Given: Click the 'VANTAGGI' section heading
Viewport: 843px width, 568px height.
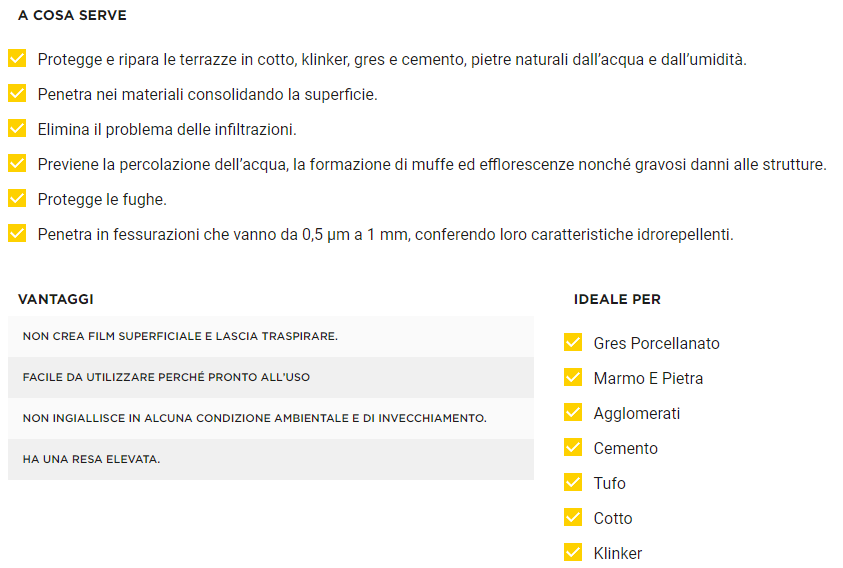Looking at the screenshot, I should point(56,299).
